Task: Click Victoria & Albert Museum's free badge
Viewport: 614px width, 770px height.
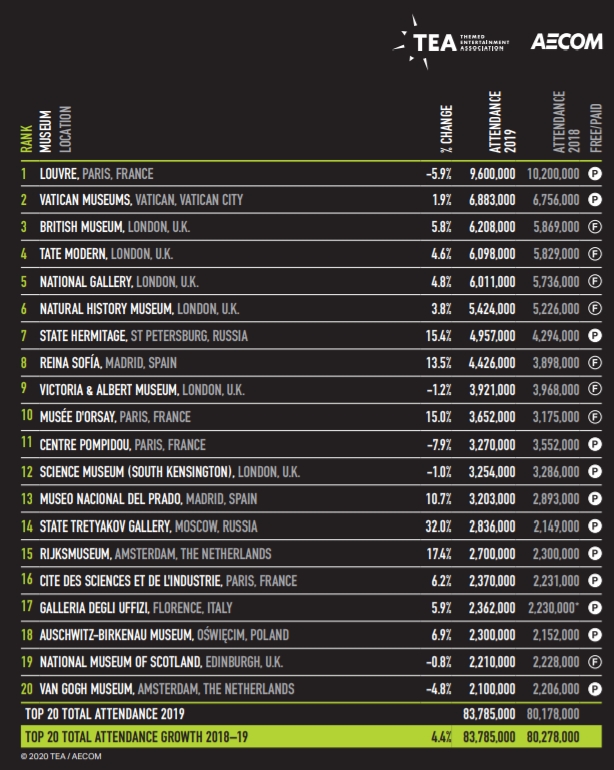Action: pyautogui.click(x=595, y=389)
